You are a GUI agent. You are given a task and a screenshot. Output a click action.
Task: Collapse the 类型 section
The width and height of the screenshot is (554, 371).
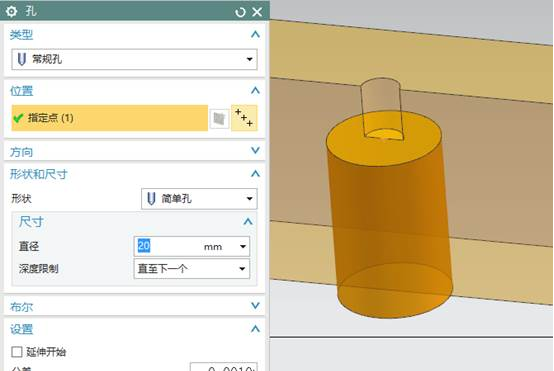click(255, 35)
